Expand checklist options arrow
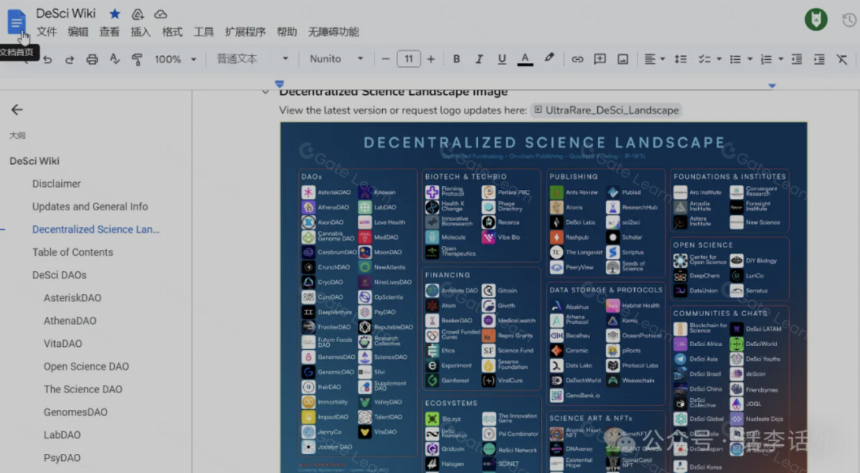Viewport: 860px width, 473px height. pyautogui.click(x=719, y=59)
